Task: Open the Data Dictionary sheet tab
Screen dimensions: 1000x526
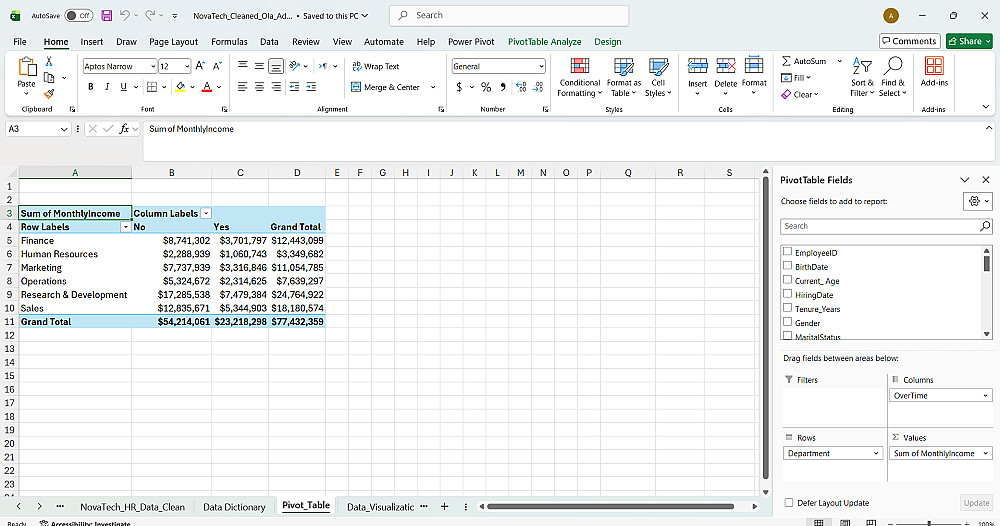Action: 234,507
